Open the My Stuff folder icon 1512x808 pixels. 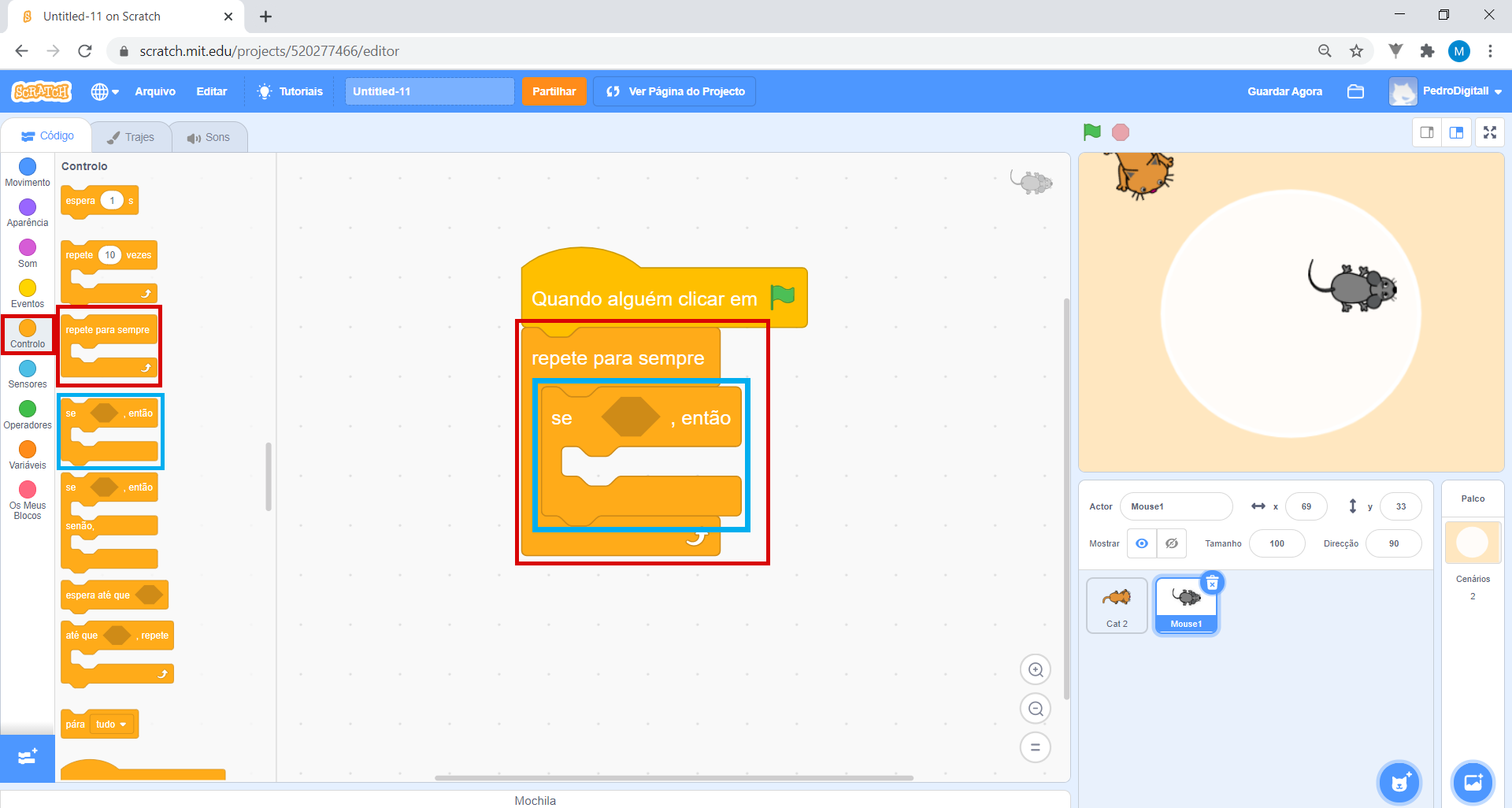pos(1355,91)
